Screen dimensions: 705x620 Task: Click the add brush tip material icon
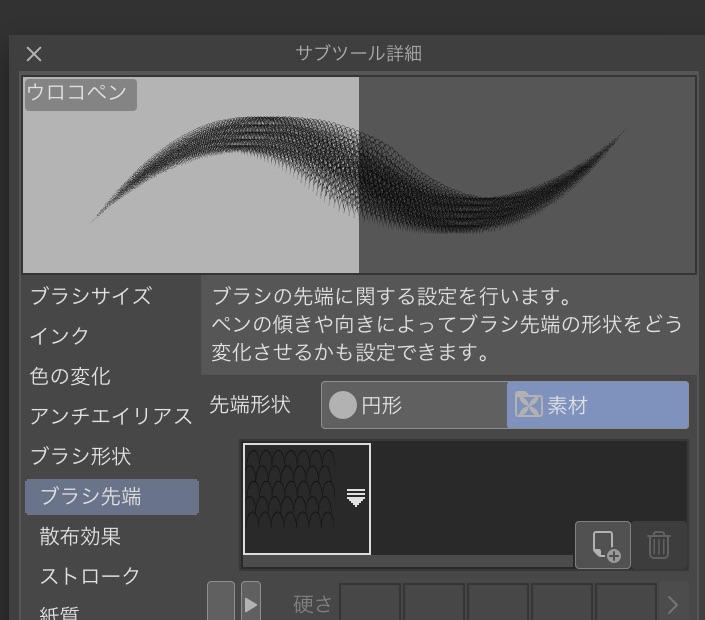pyautogui.click(x=603, y=545)
